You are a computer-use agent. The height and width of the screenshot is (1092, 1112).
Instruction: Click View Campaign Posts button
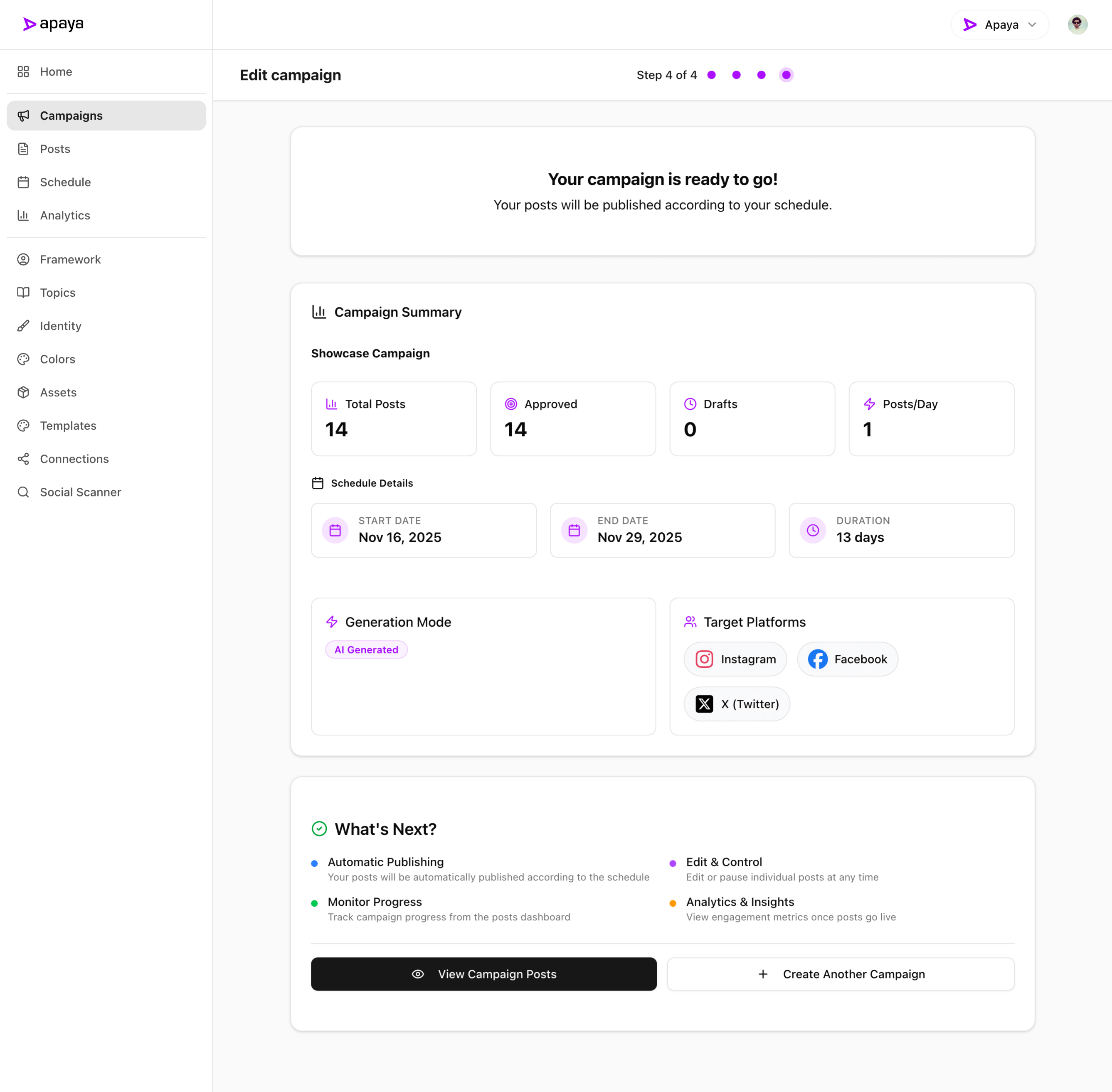click(483, 974)
